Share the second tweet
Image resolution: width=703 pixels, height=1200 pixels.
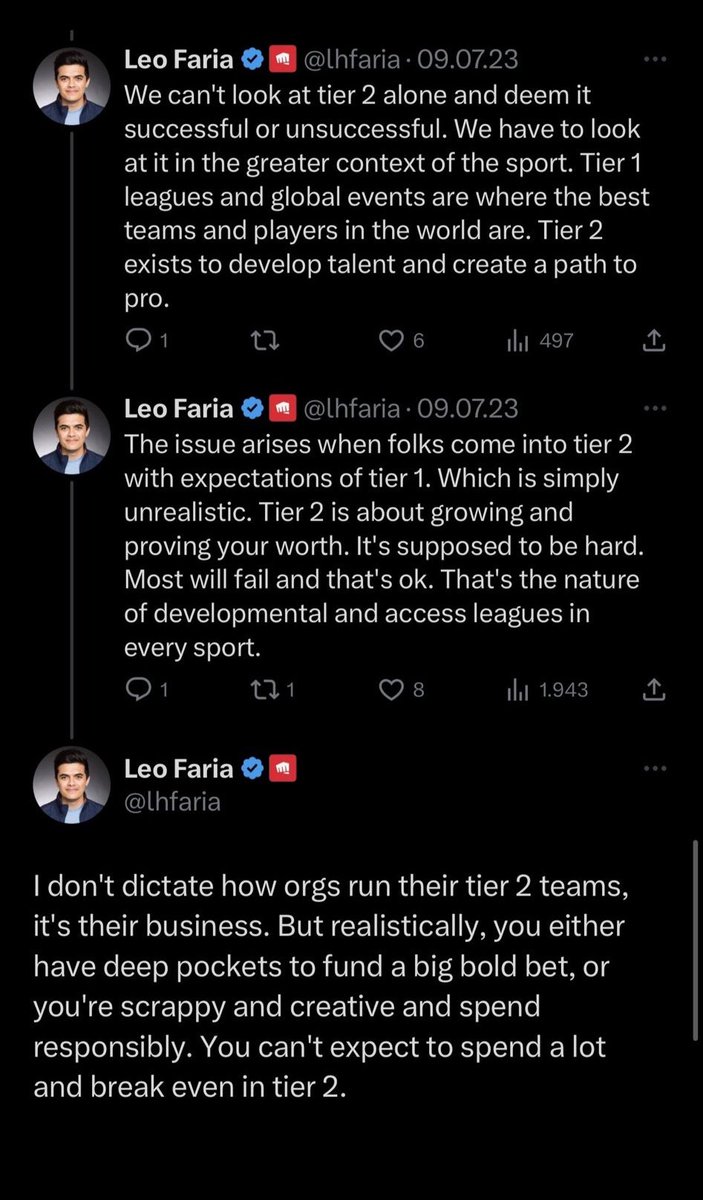(653, 690)
